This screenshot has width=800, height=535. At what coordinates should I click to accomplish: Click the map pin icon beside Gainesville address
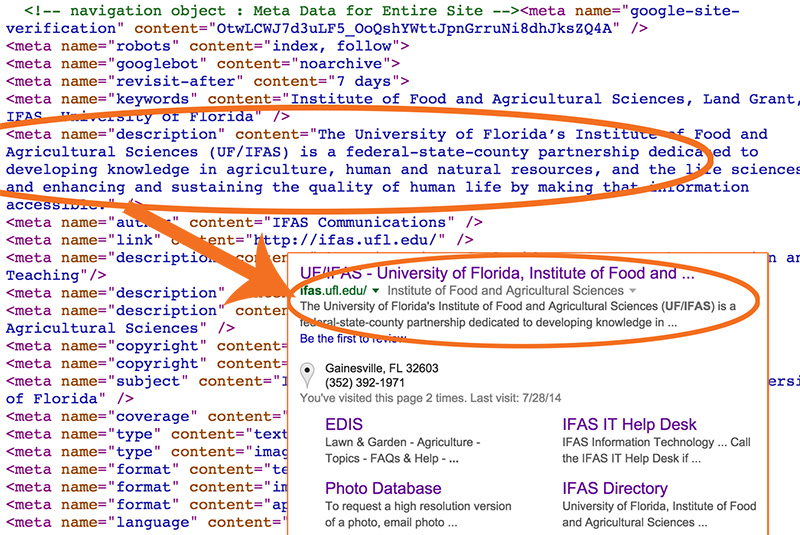tap(307, 375)
